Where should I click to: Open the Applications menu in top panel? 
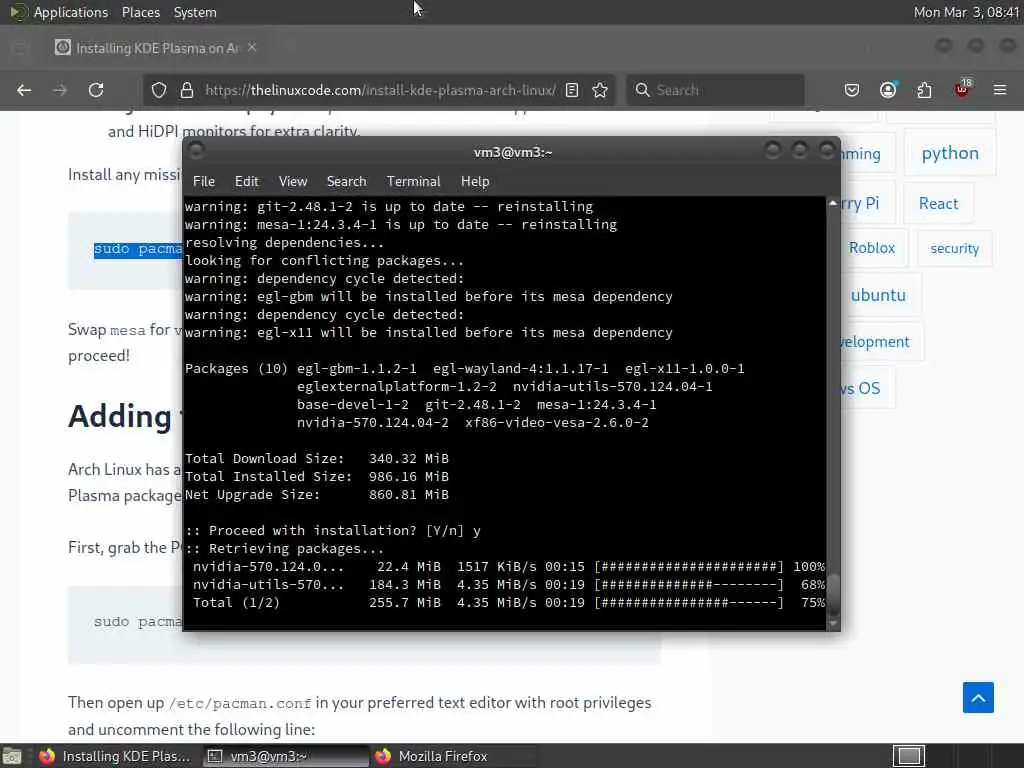pos(71,12)
